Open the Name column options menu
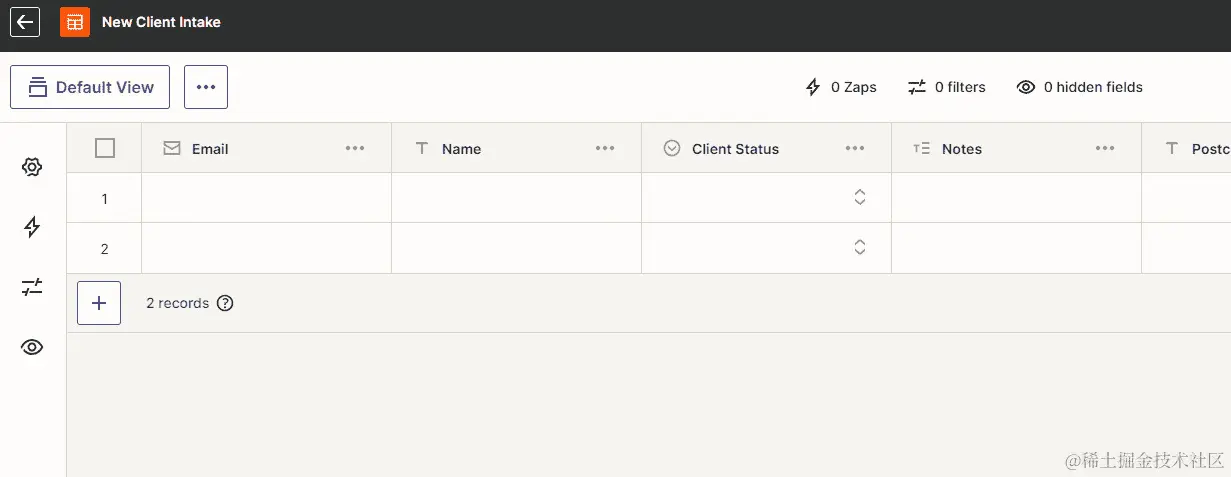Viewport: 1231px width, 477px height. coord(605,148)
